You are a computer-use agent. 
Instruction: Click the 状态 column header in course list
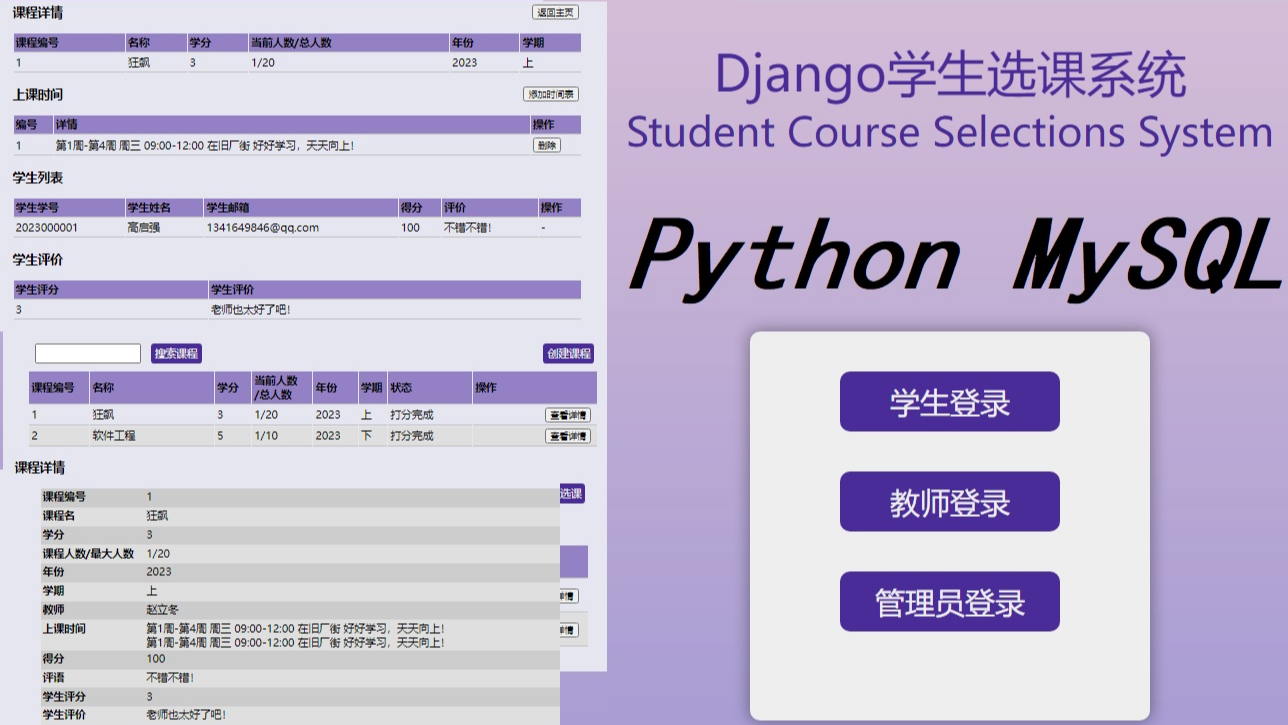coord(401,388)
